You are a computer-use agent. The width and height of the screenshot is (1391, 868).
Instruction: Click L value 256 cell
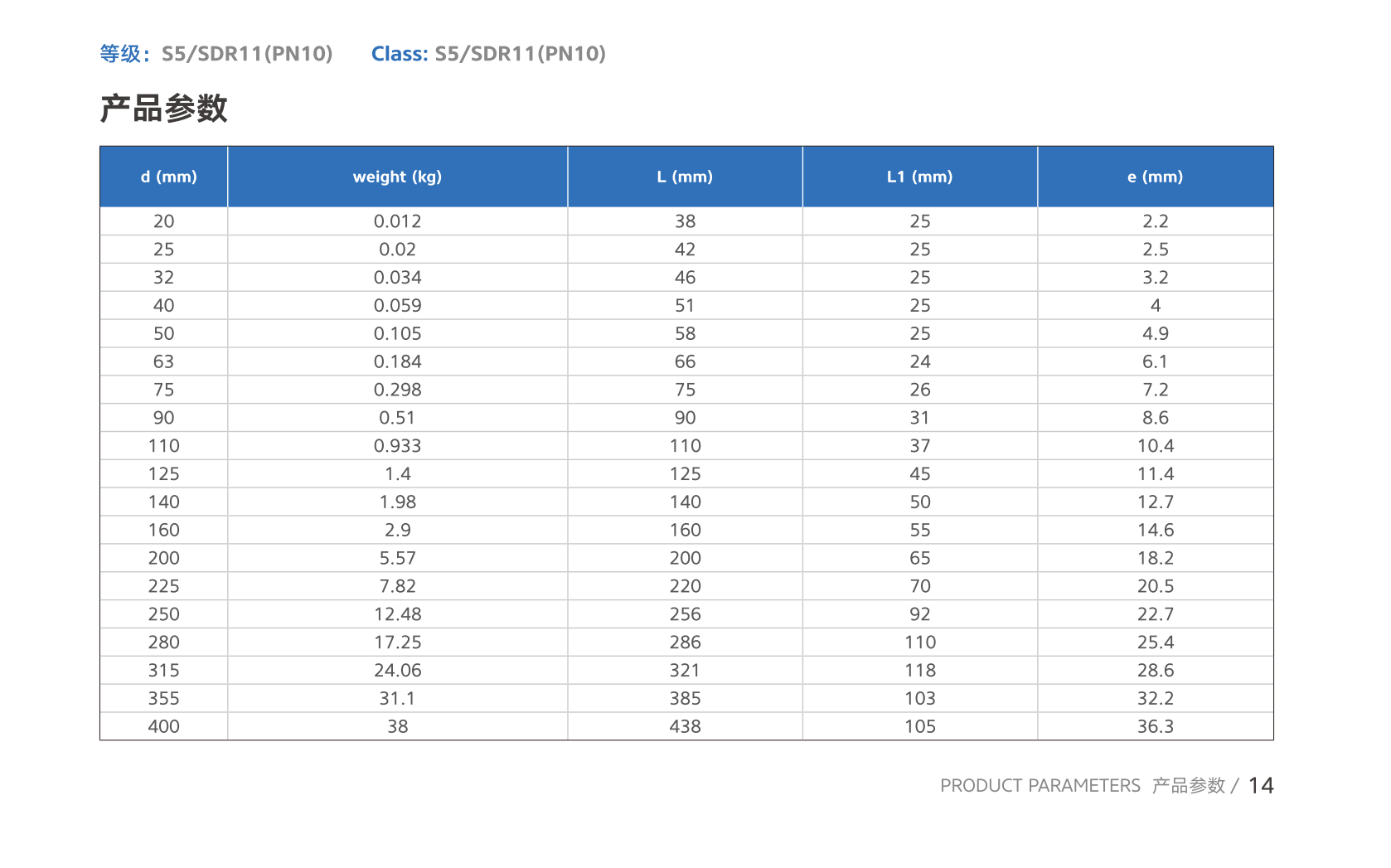(x=685, y=614)
